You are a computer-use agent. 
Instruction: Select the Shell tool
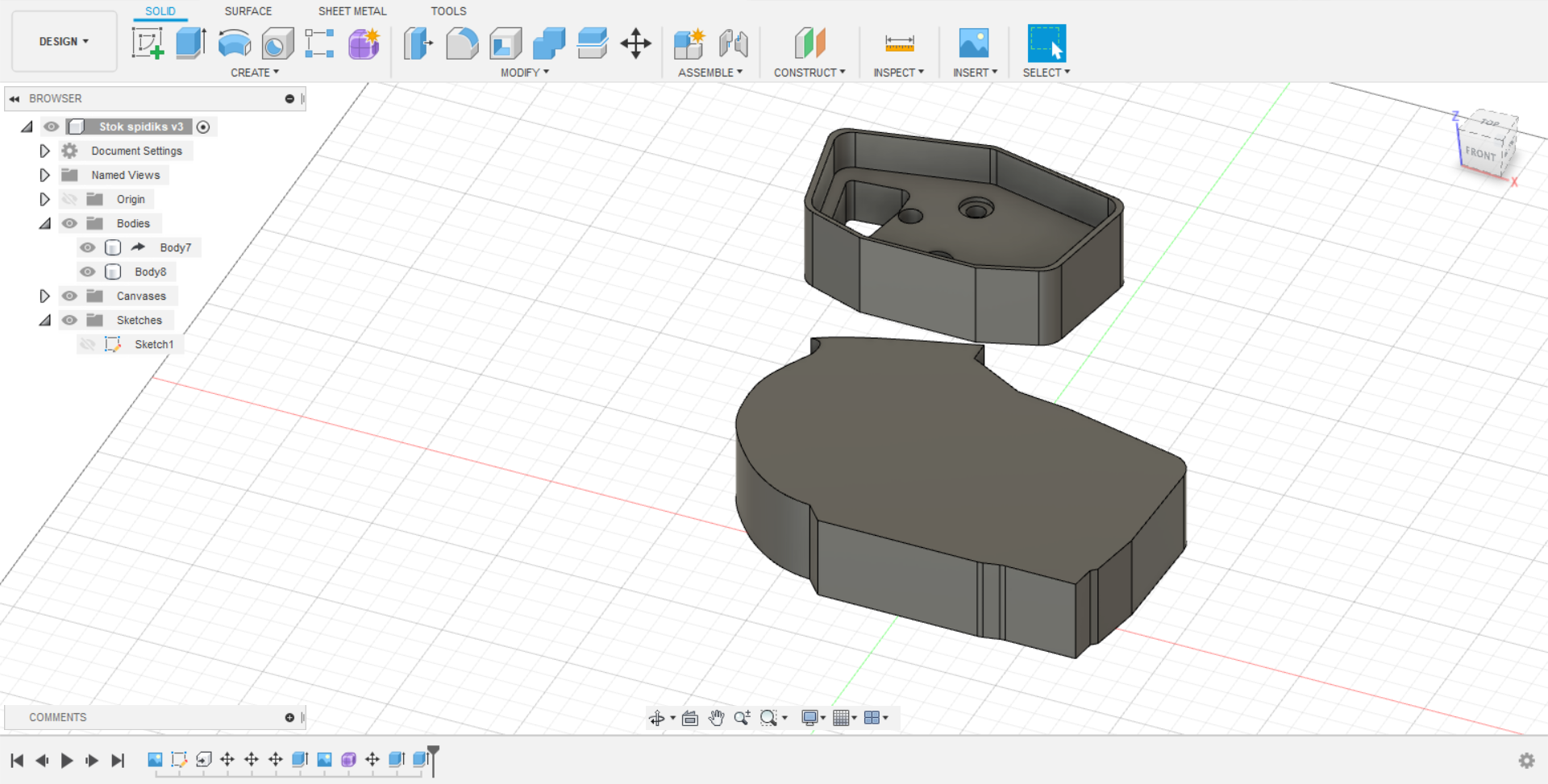pos(506,43)
